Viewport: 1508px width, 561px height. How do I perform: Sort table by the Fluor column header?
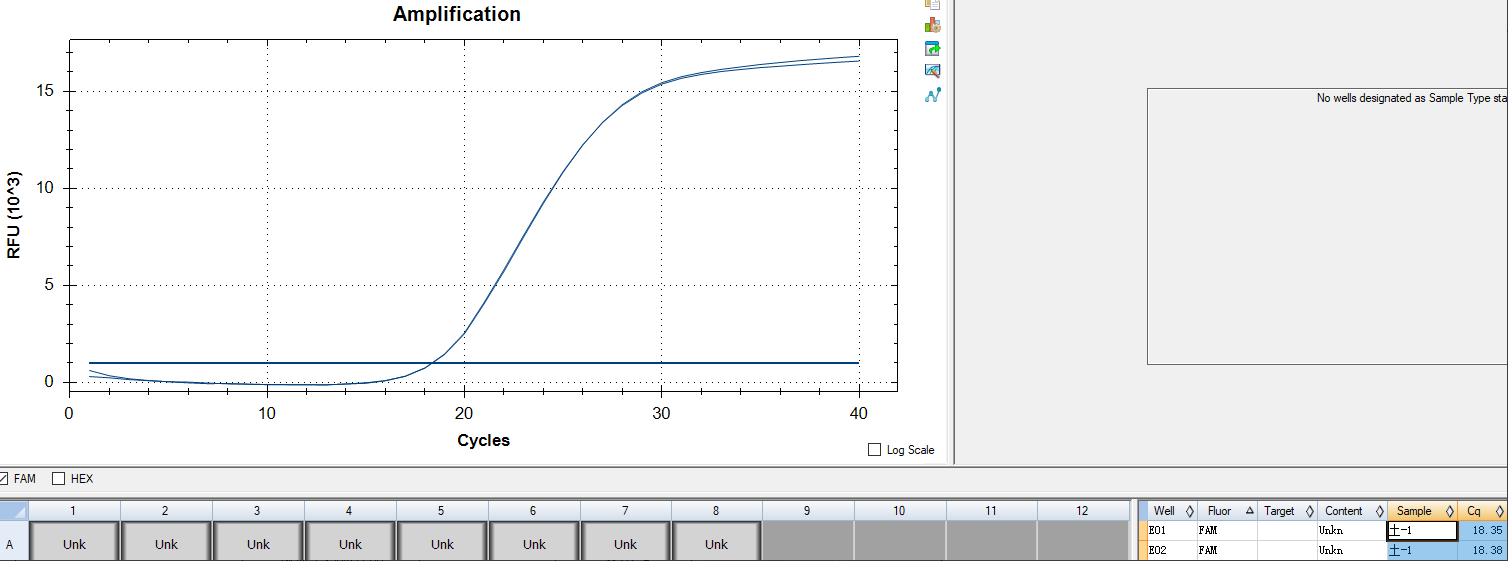pos(1227,511)
